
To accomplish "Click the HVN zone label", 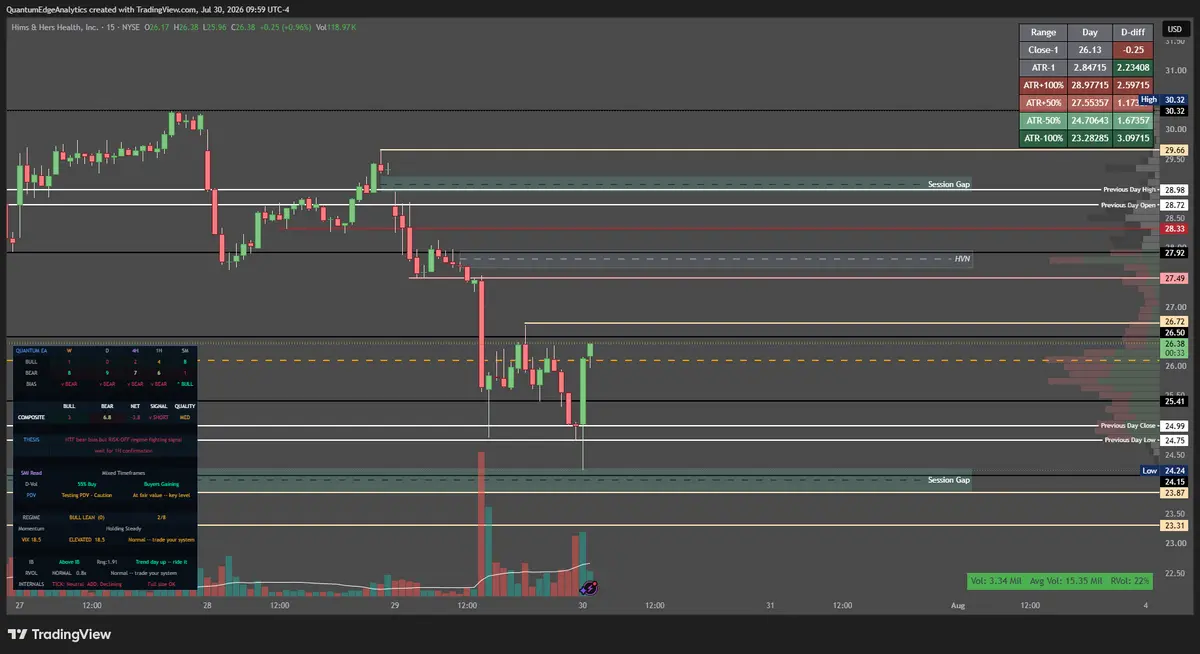I will click(x=962, y=258).
